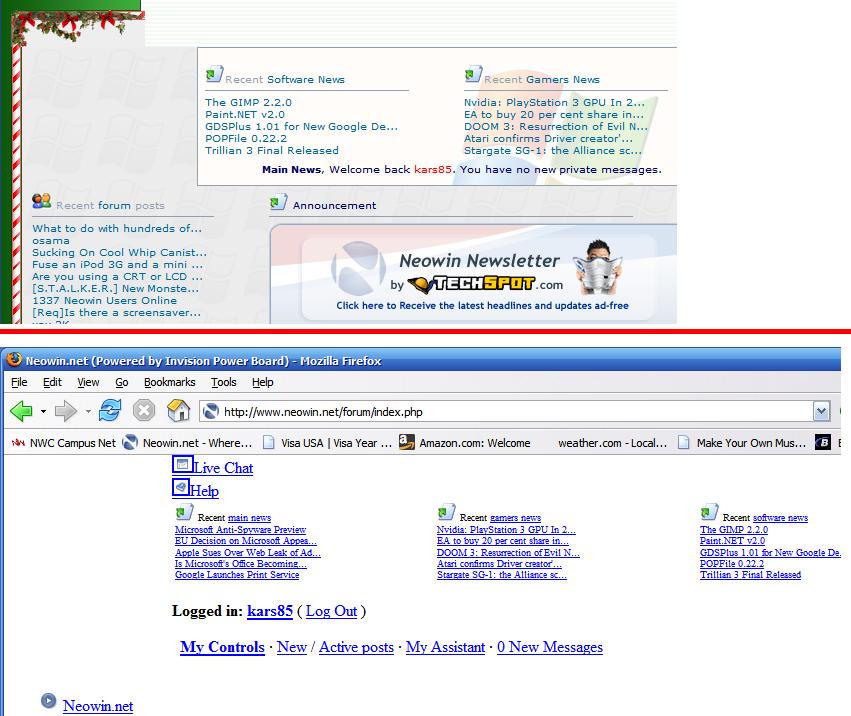Open the Edit menu
Screen dimensions: 851x716
52,382
